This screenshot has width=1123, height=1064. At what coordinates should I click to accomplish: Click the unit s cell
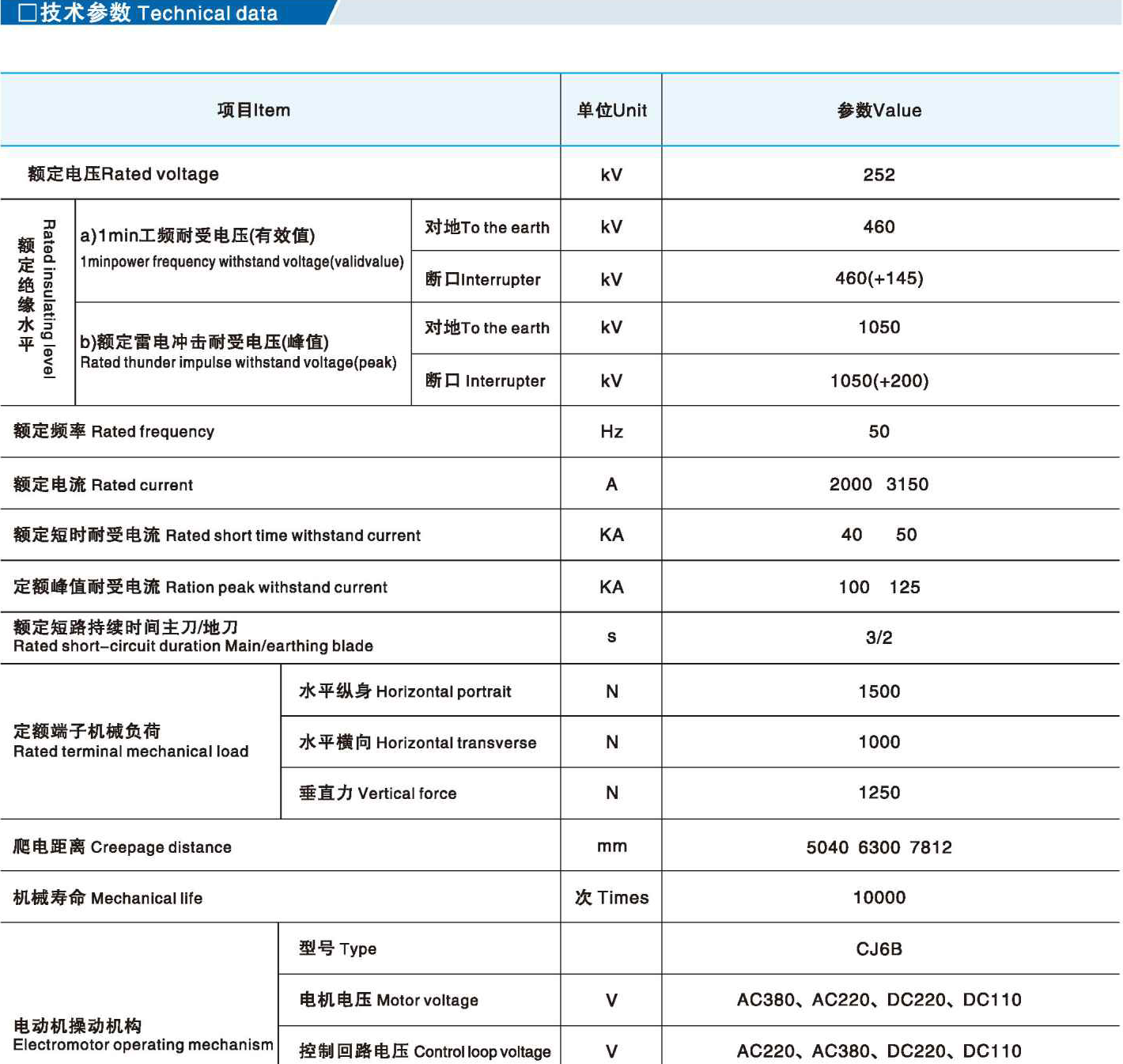click(611, 637)
